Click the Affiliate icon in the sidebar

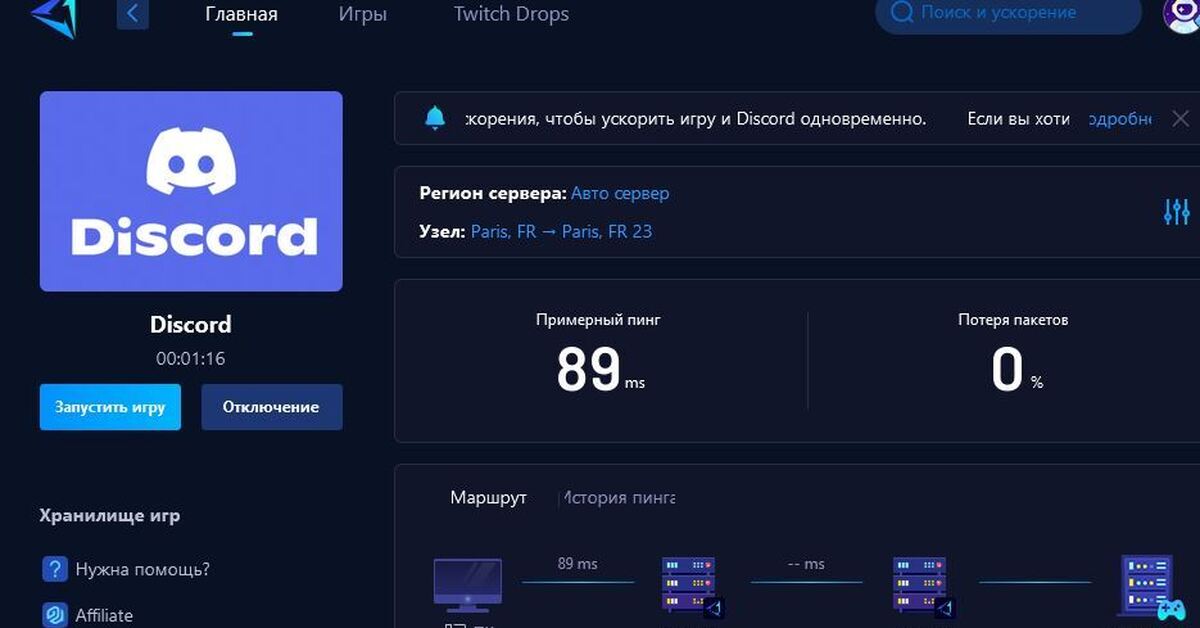pyautogui.click(x=54, y=614)
